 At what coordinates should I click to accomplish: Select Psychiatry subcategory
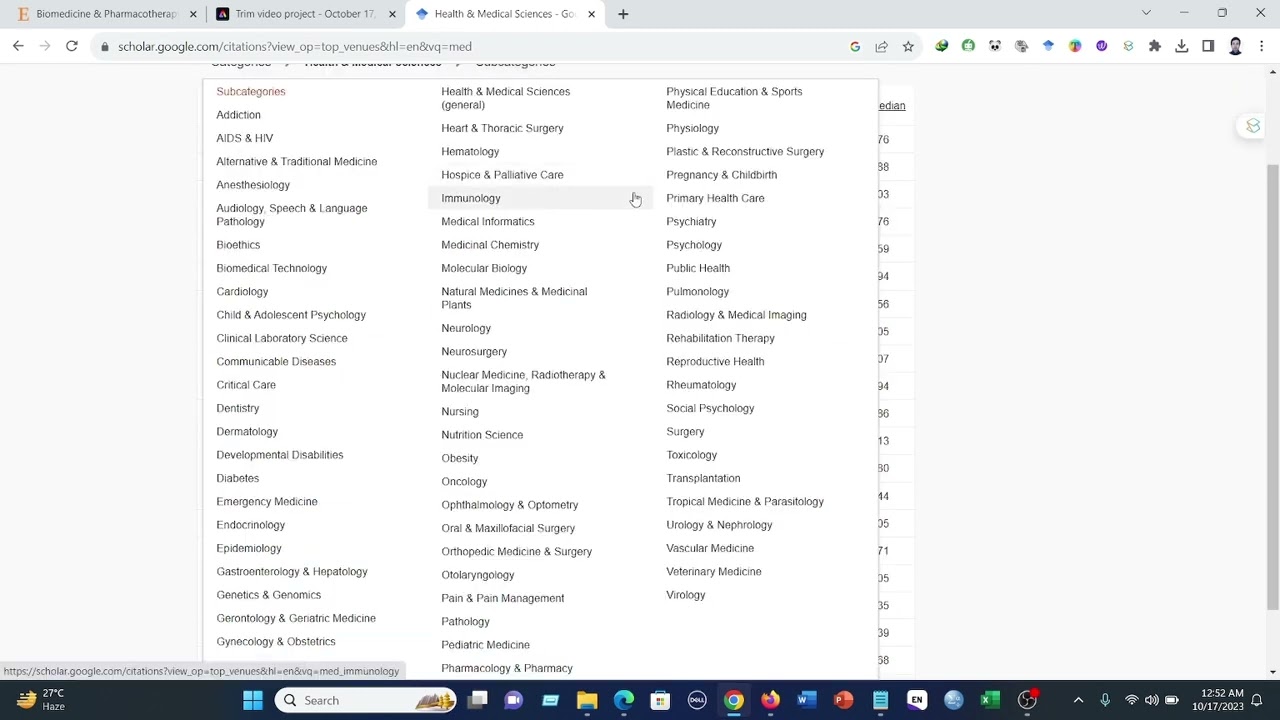691,222
